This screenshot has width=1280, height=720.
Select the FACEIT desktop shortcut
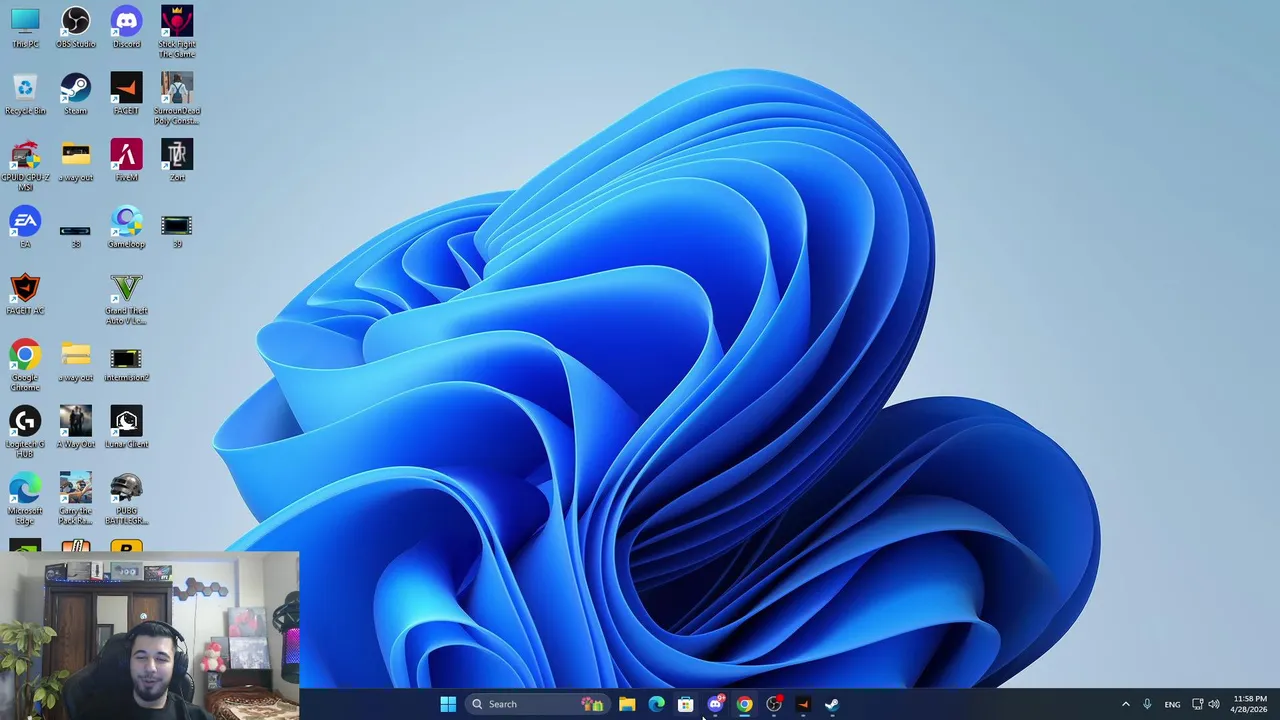point(126,95)
